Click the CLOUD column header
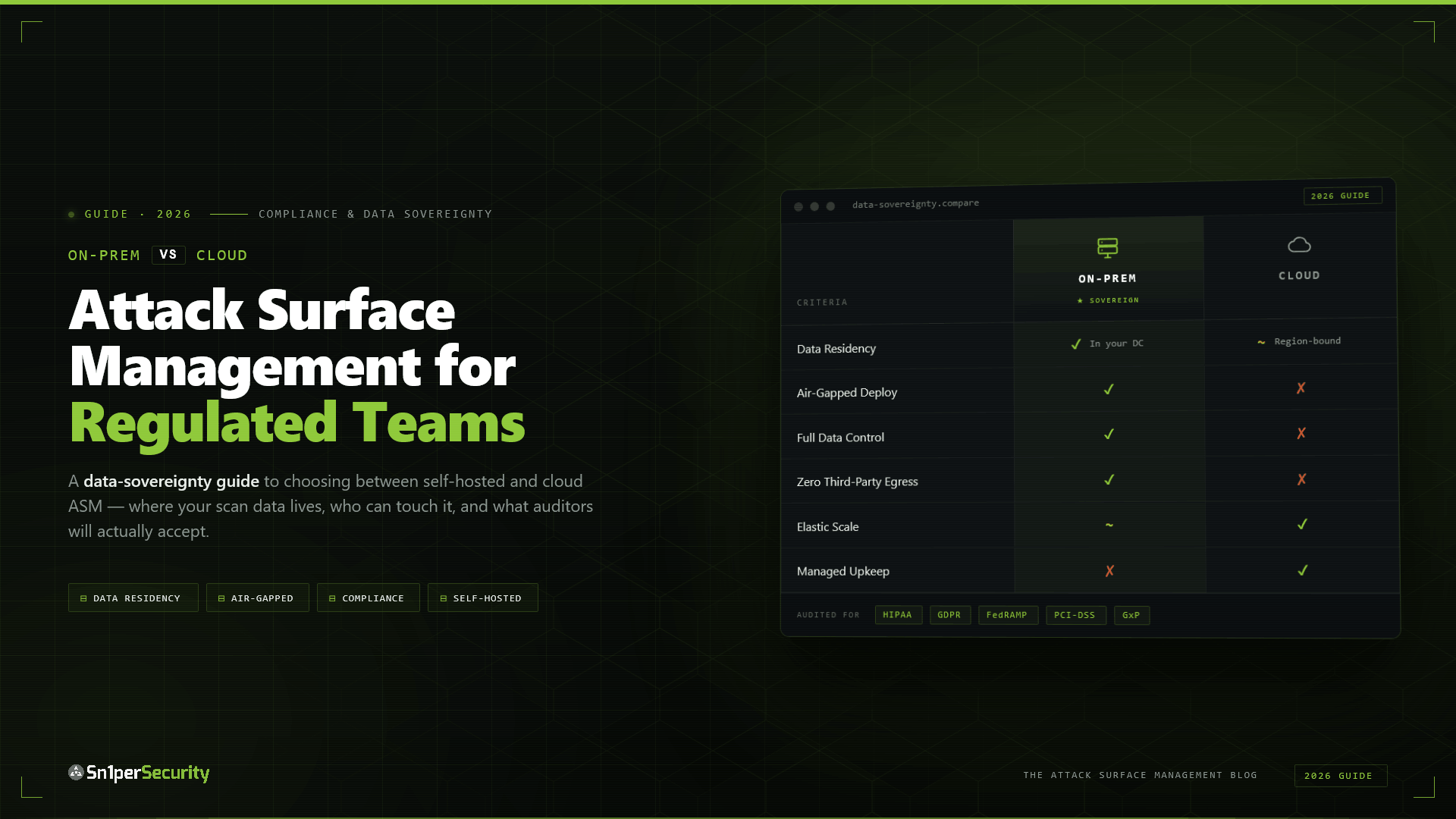 1300,276
